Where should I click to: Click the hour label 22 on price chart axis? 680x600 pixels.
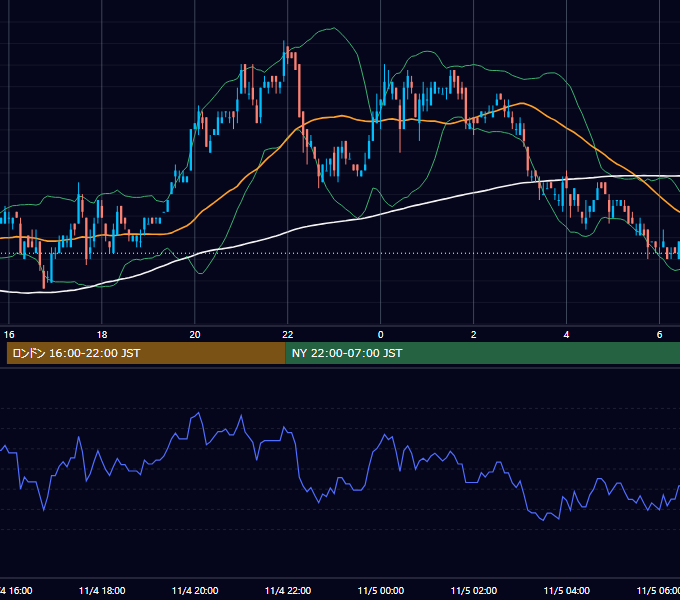[288, 335]
